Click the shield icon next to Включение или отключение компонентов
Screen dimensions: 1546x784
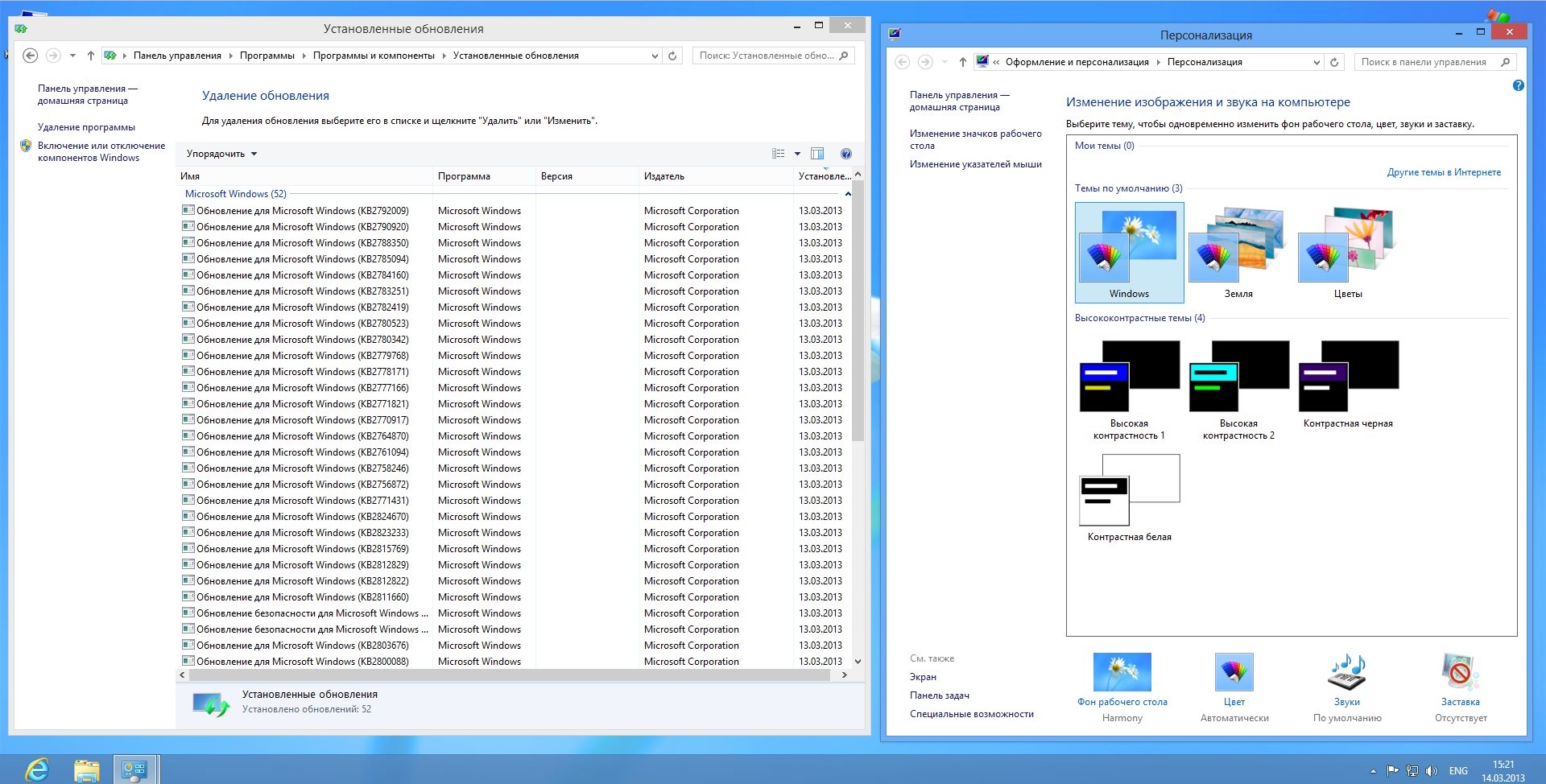coord(26,146)
